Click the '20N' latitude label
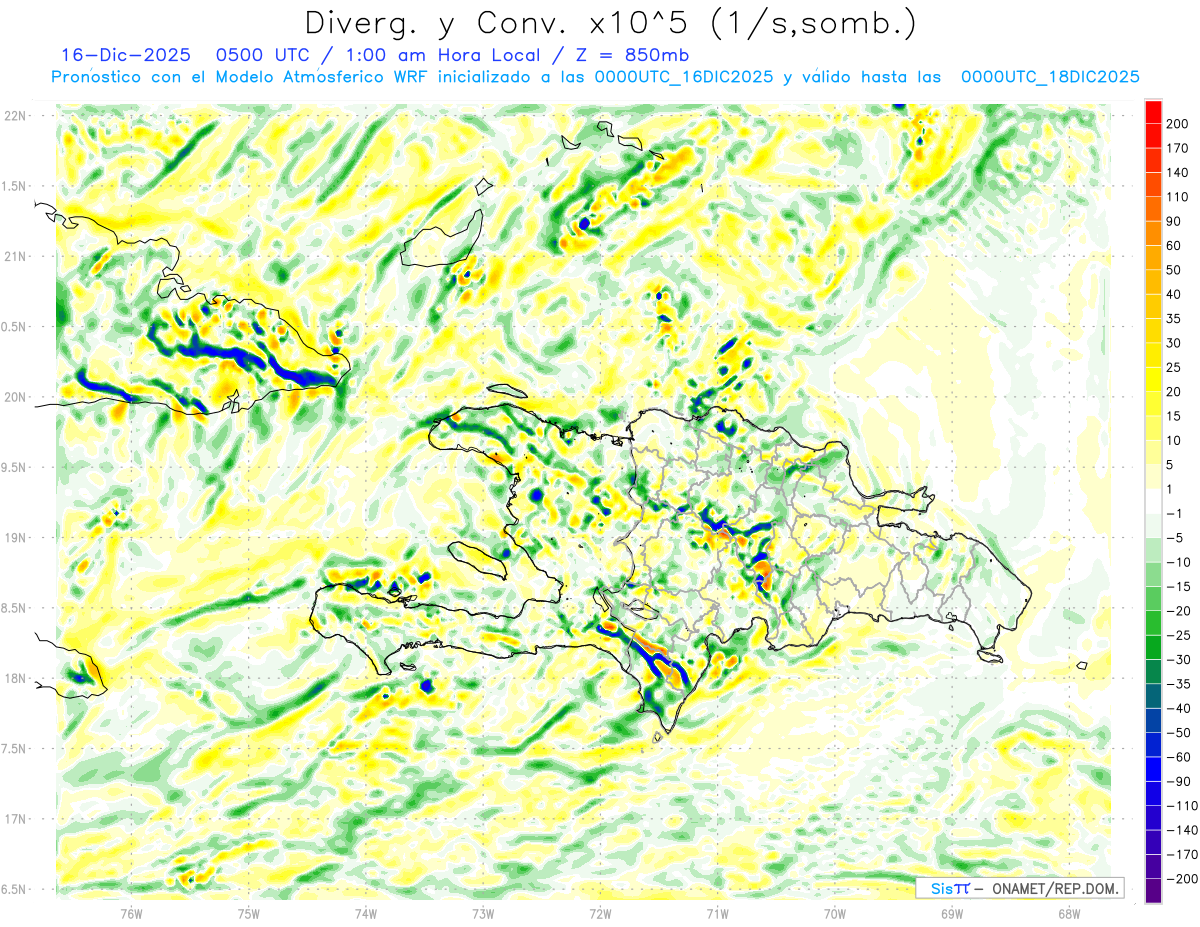 point(15,397)
